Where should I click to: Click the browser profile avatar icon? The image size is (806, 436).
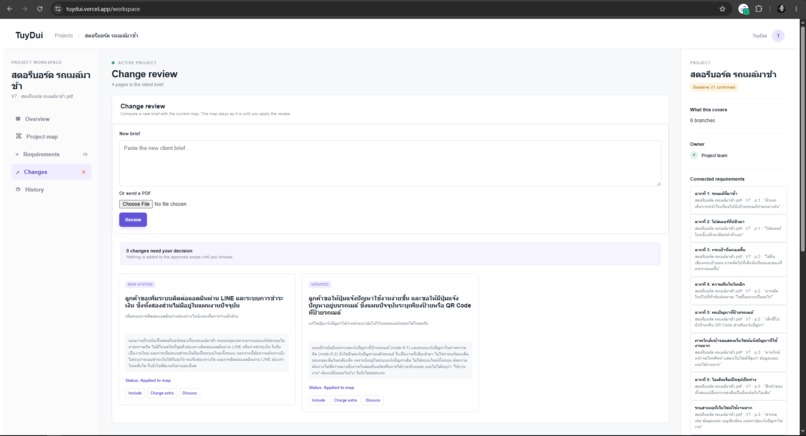[781, 9]
